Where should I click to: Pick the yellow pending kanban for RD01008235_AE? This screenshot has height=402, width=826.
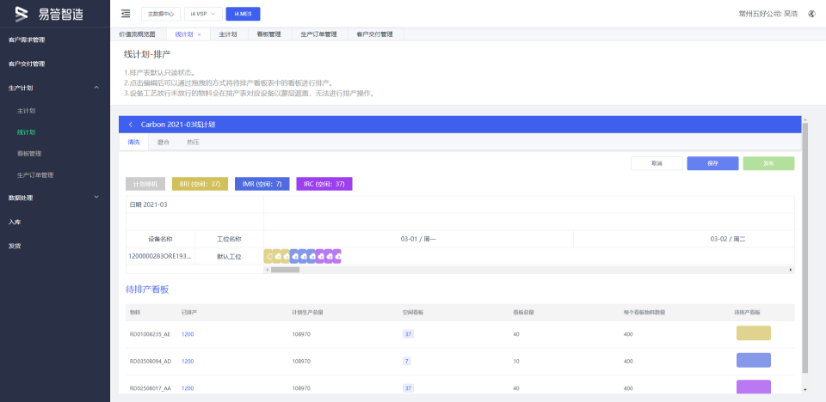click(753, 333)
